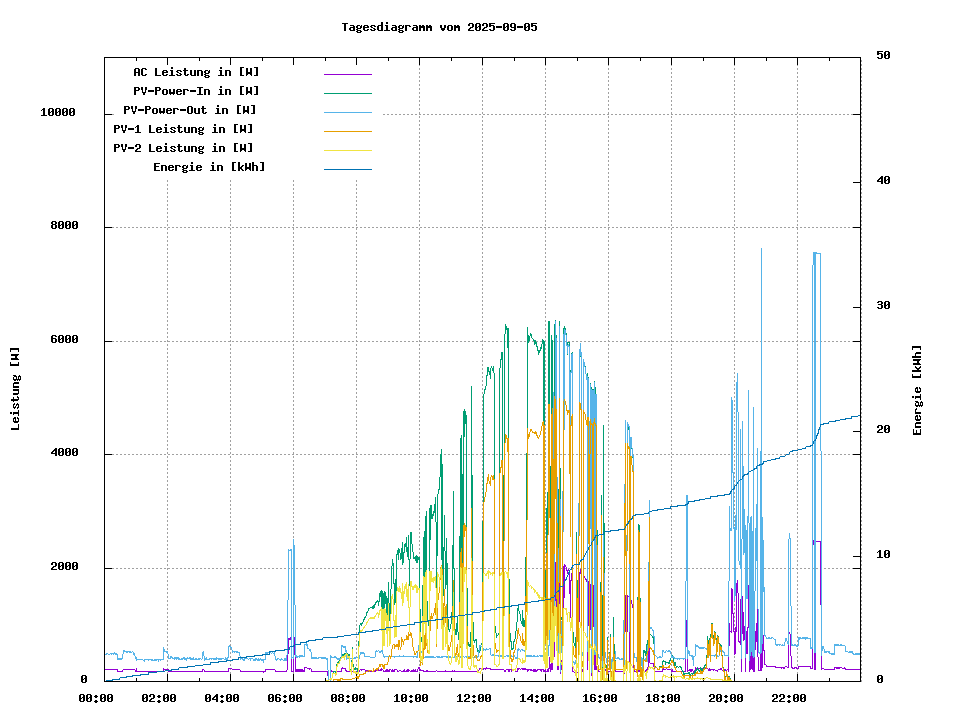Click the 10000 value on the left axis
Screen dimensions: 960x720
(58, 113)
